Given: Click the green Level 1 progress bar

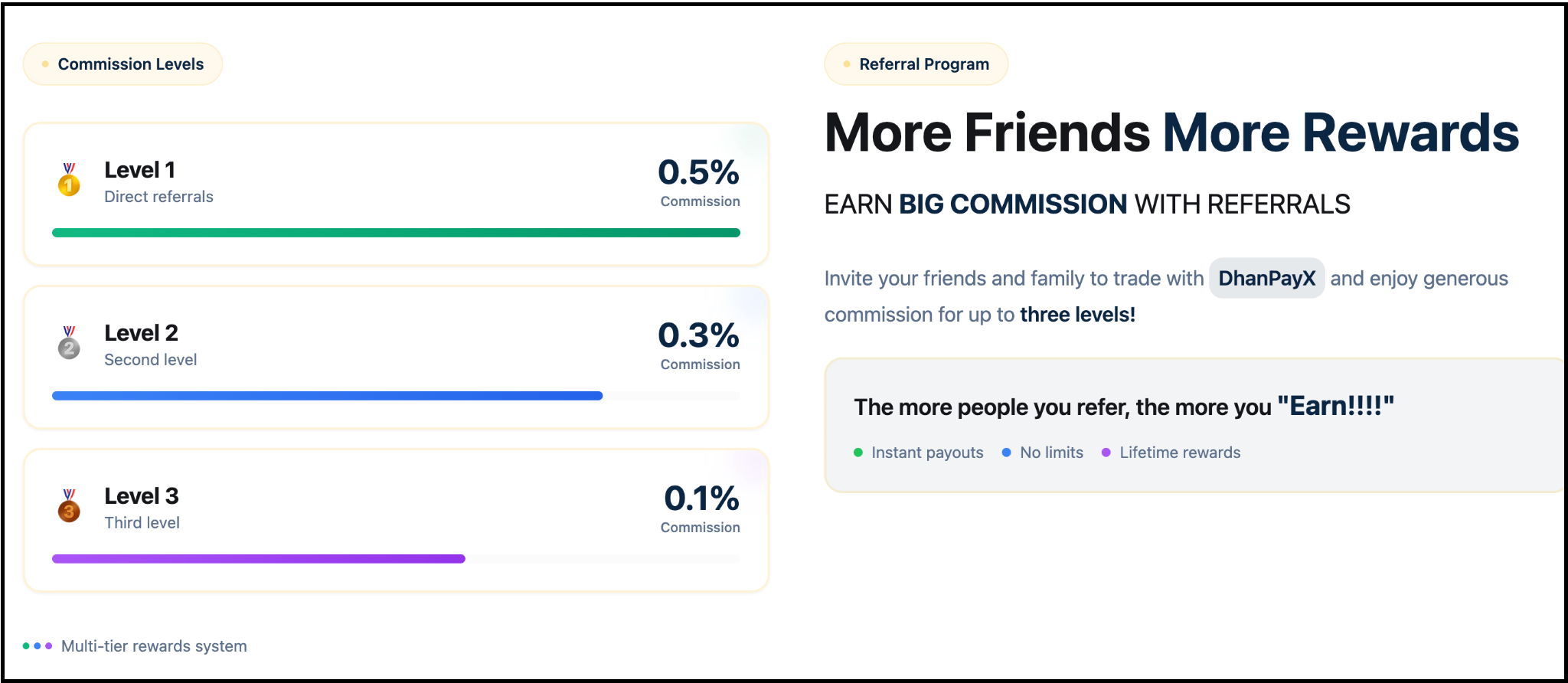Looking at the screenshot, I should pyautogui.click(x=396, y=233).
